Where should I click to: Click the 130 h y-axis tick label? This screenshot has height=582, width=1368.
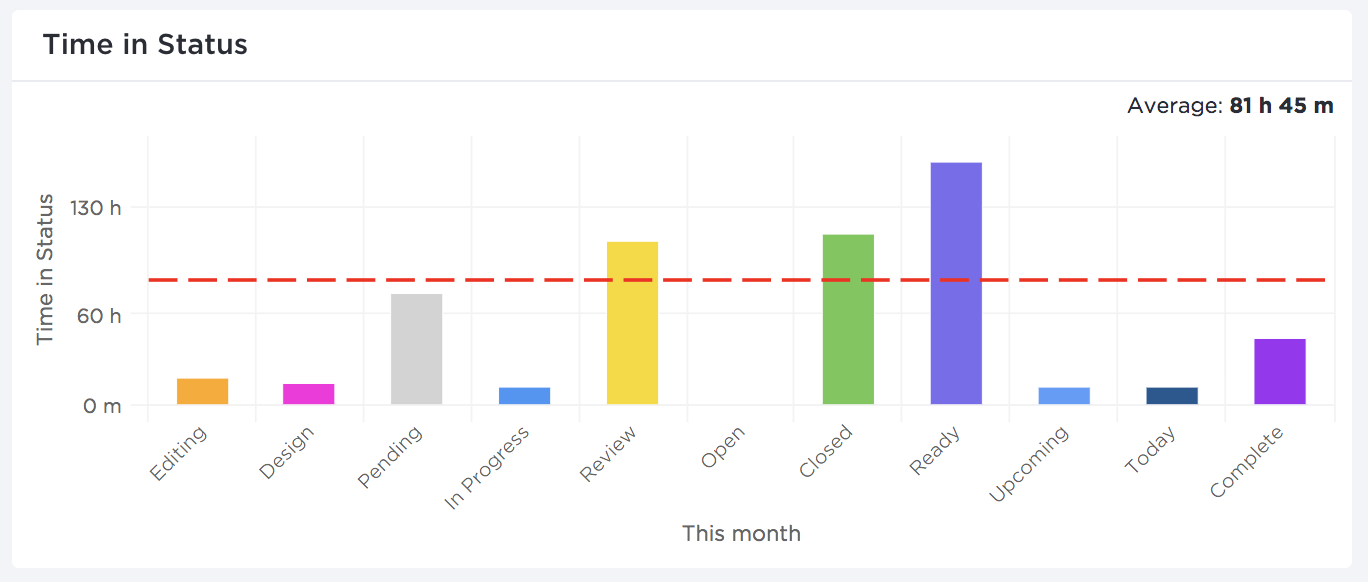(96, 208)
